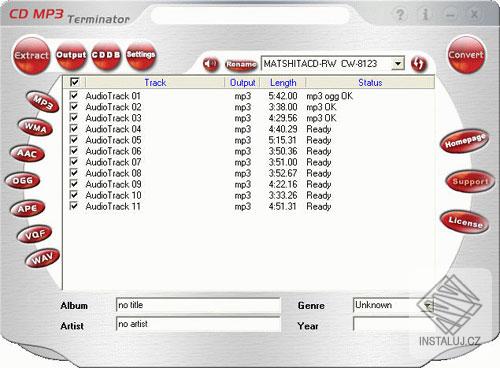Sort by the Length column header
Viewport: 500px width, 368px height.
click(283, 82)
